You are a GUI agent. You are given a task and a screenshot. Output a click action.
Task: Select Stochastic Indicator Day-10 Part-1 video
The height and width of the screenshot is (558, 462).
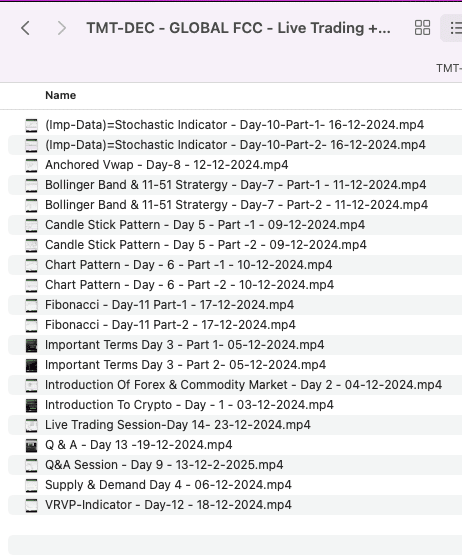click(235, 125)
